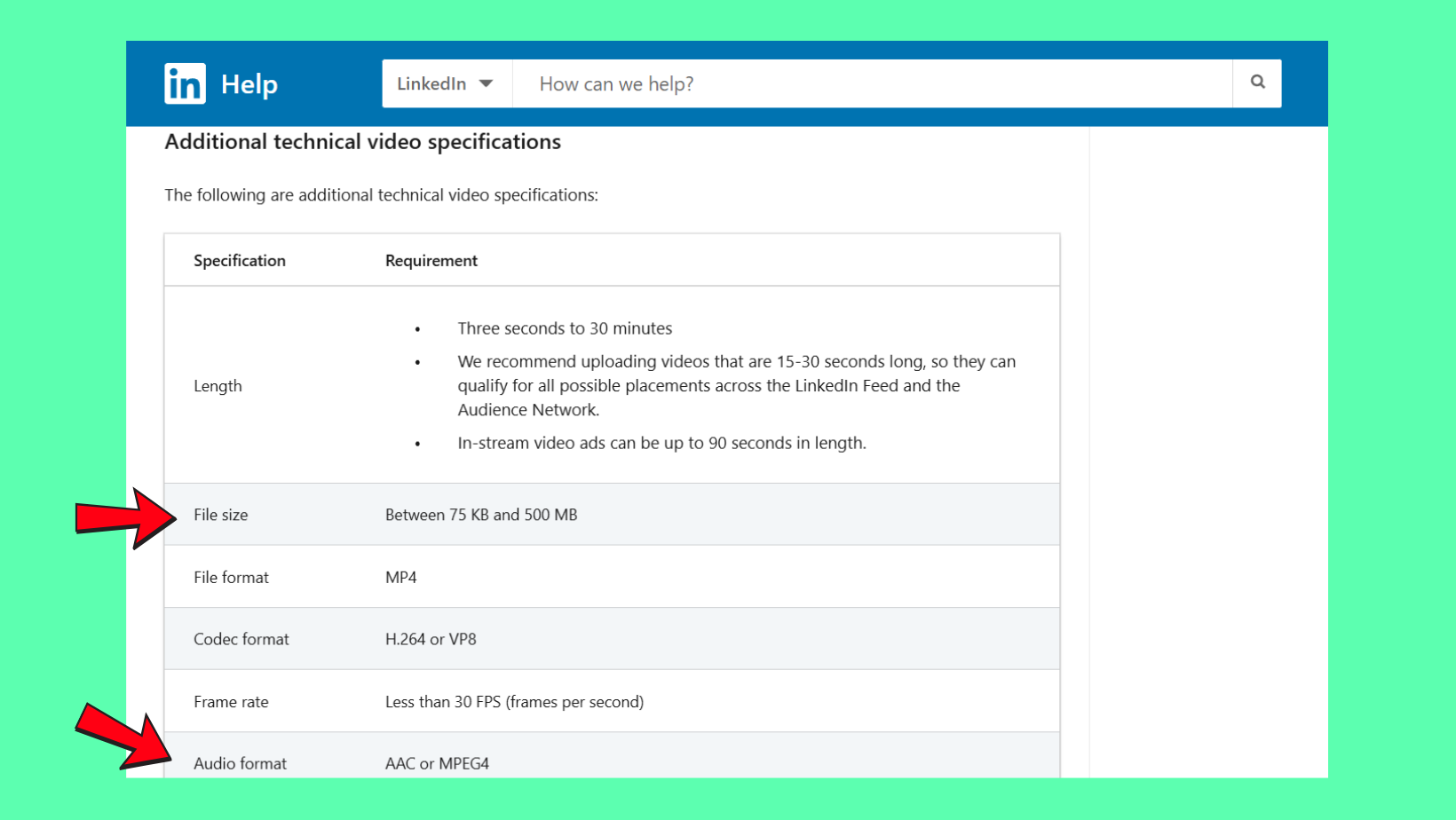Click 'AAC or MPEG4' cell value
The width and height of the screenshot is (1456, 820).
437,763
